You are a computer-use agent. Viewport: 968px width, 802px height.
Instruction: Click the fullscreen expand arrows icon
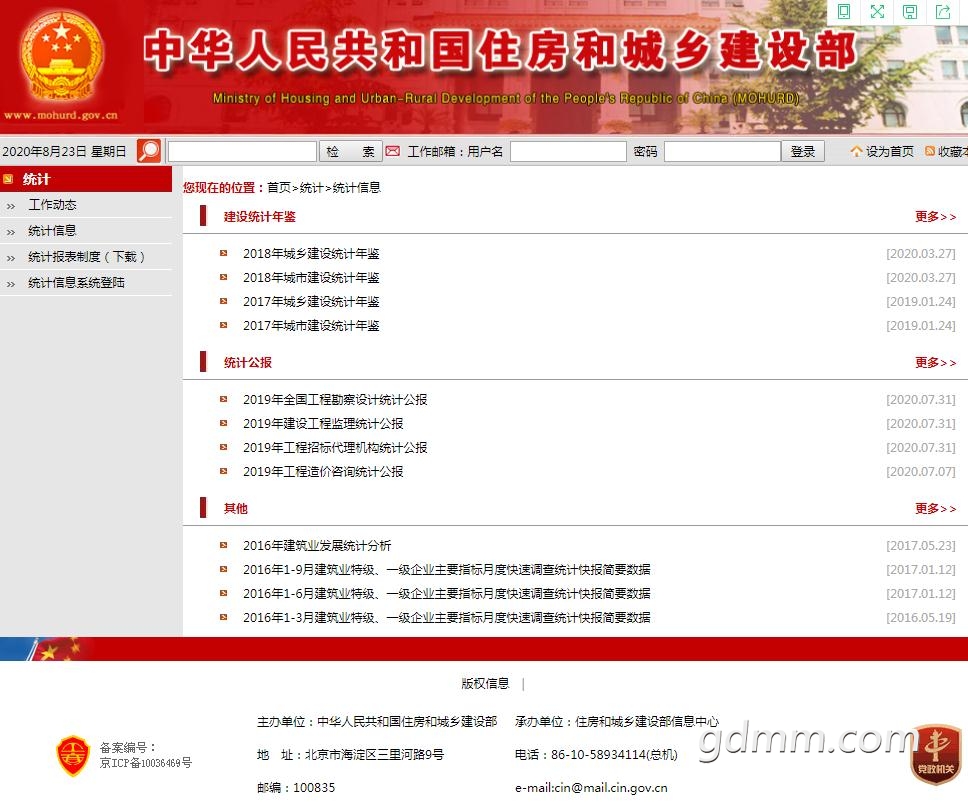(877, 12)
